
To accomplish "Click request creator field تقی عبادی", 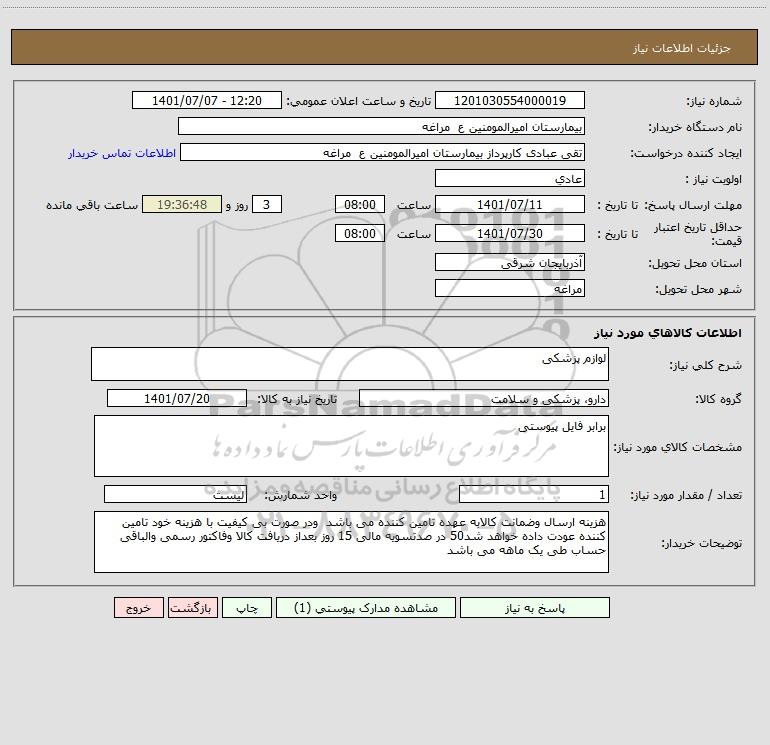I will click(382, 152).
